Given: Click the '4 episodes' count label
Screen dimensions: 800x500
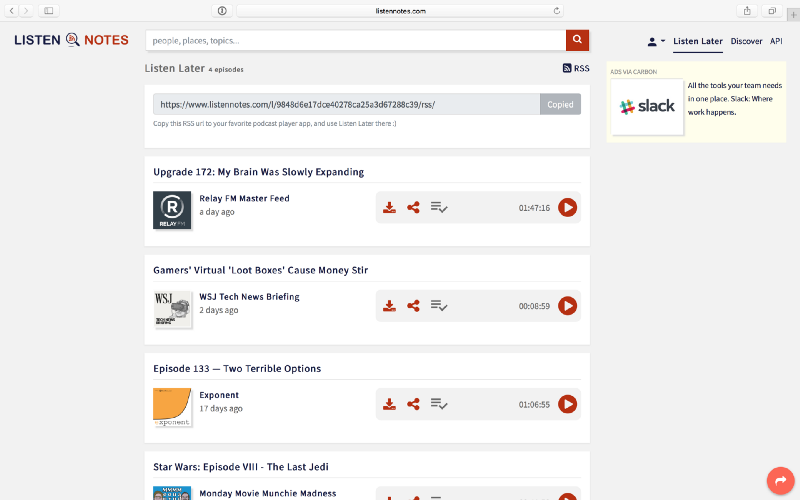Looking at the screenshot, I should (x=226, y=69).
